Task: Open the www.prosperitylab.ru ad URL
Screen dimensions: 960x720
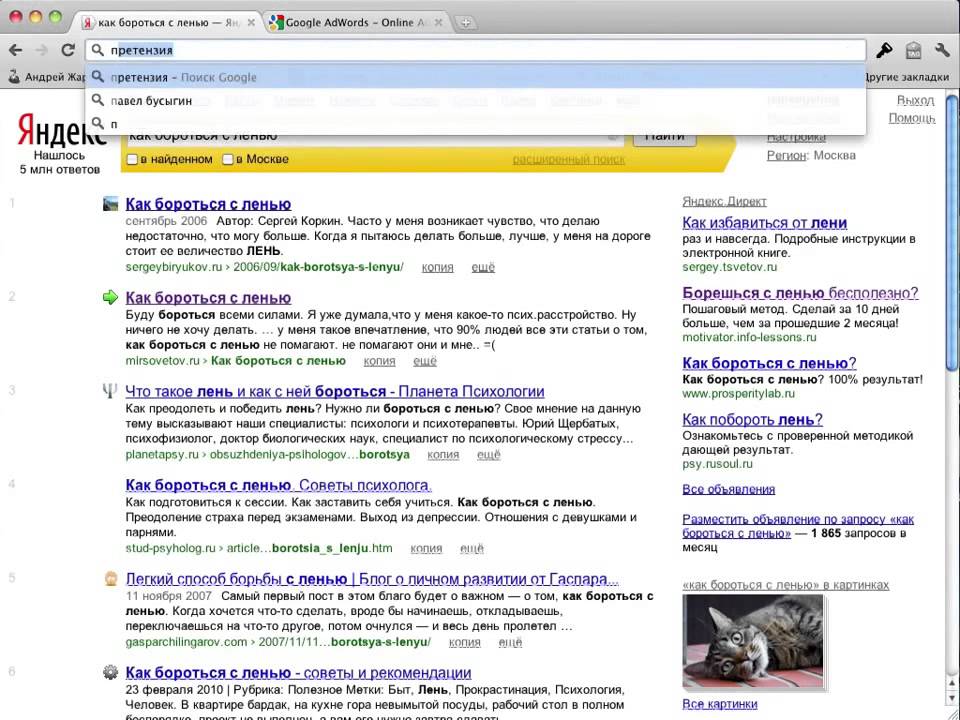Action: (738, 394)
